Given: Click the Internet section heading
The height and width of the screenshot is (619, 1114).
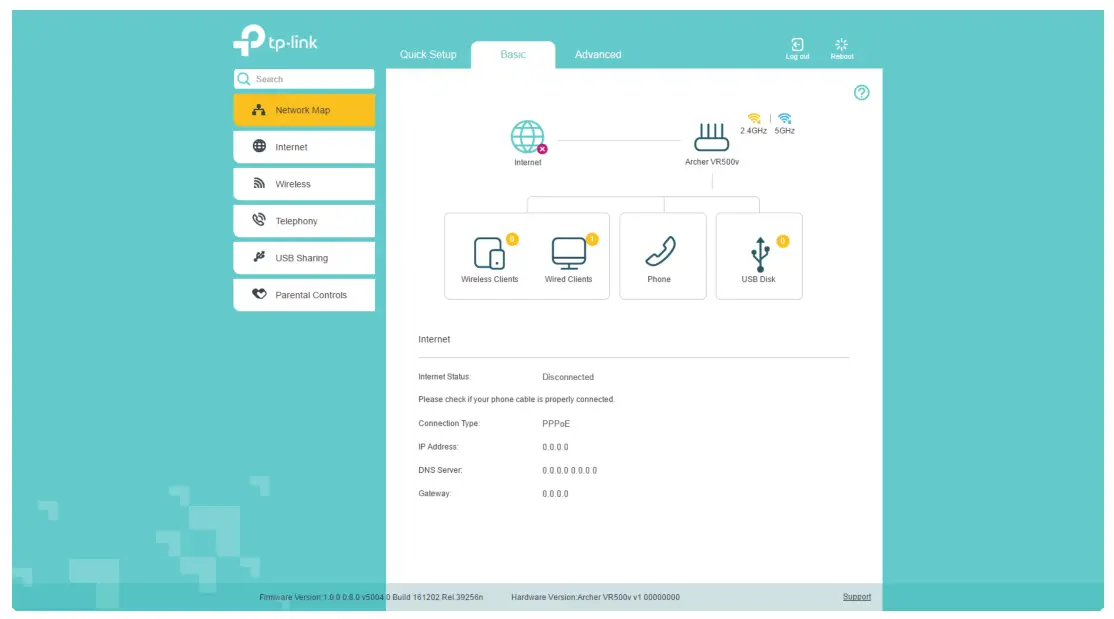Looking at the screenshot, I should pyautogui.click(x=434, y=339).
